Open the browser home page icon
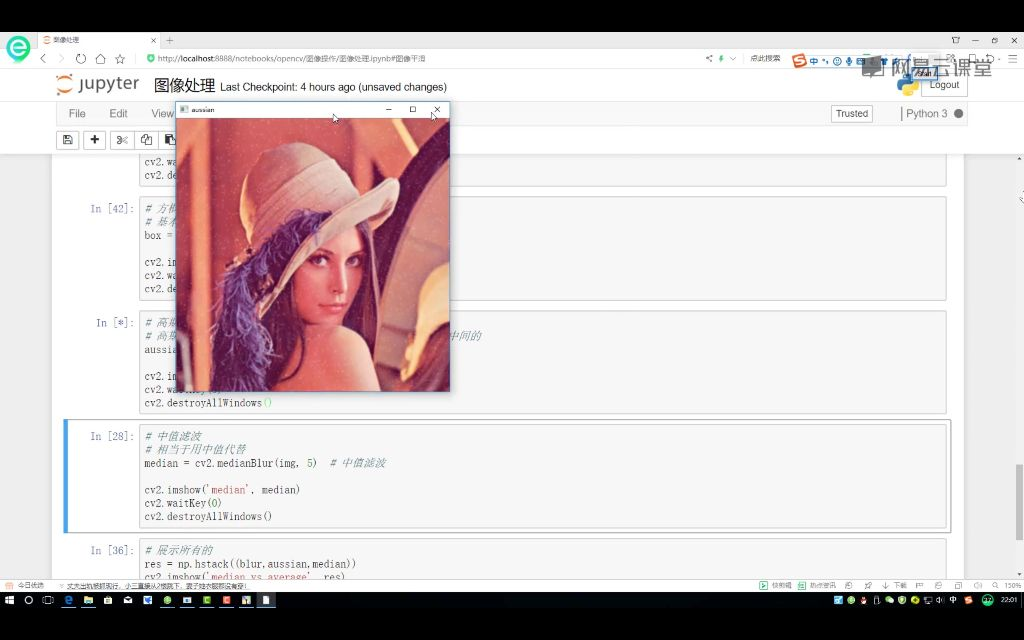 pyautogui.click(x=101, y=59)
